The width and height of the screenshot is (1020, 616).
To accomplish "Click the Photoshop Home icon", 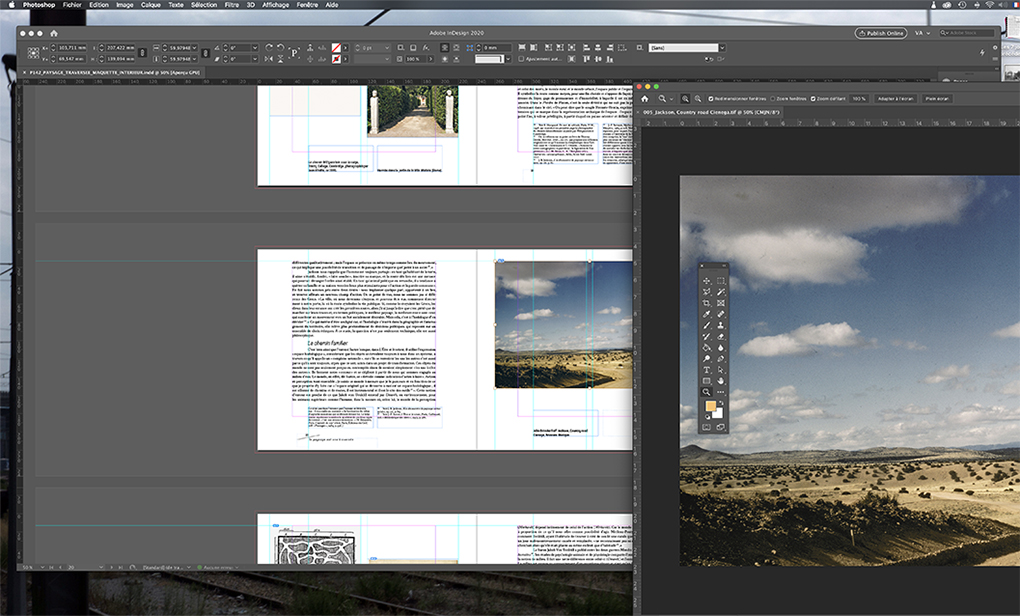I will point(645,98).
